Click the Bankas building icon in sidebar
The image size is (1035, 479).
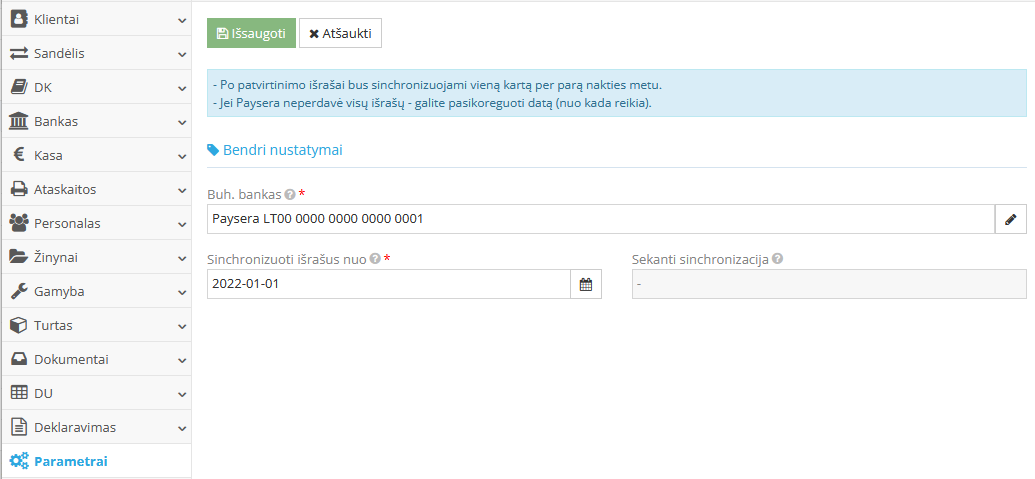pos(18,121)
